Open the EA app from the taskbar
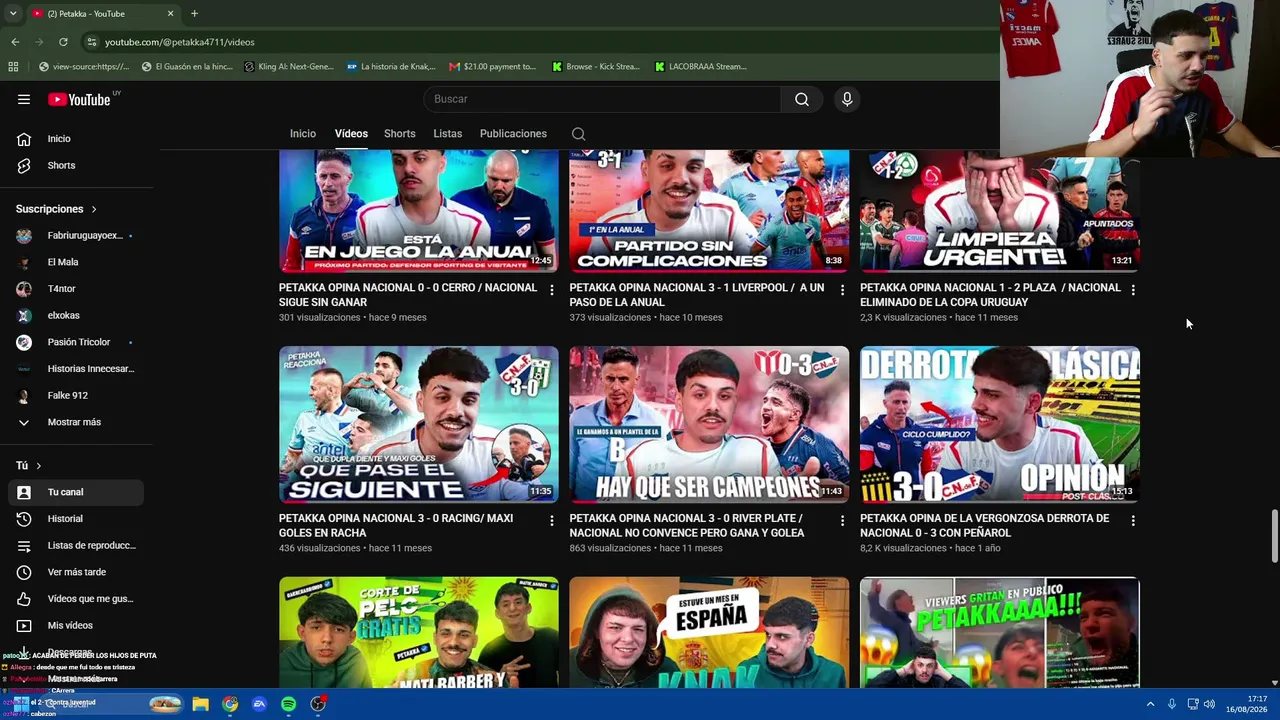Viewport: 1280px width, 720px height. 259,704
